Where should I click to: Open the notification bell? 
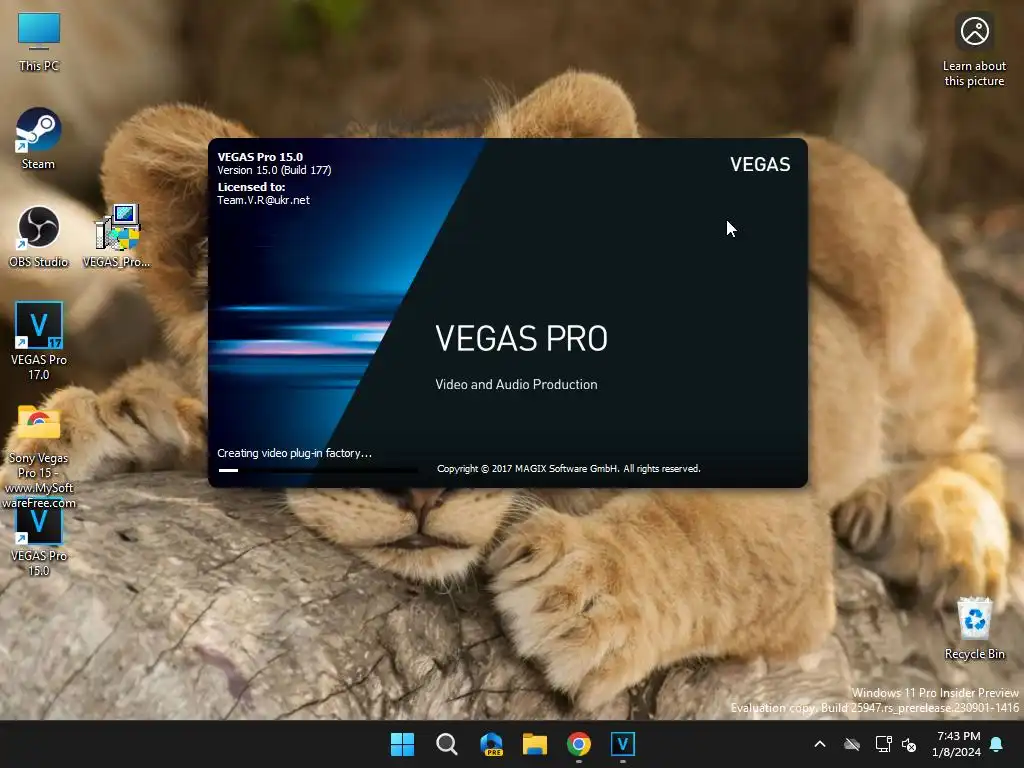997,744
